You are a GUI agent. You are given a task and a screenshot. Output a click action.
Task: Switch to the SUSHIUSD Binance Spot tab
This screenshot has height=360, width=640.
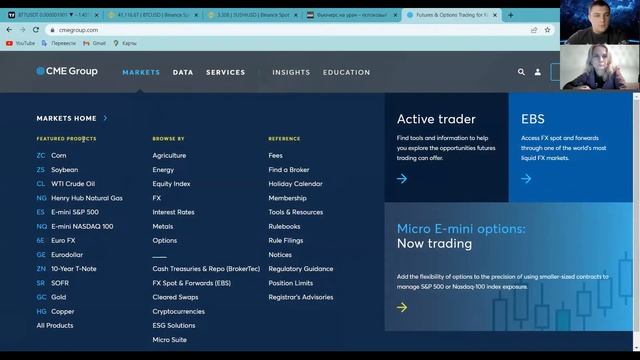(x=253, y=15)
